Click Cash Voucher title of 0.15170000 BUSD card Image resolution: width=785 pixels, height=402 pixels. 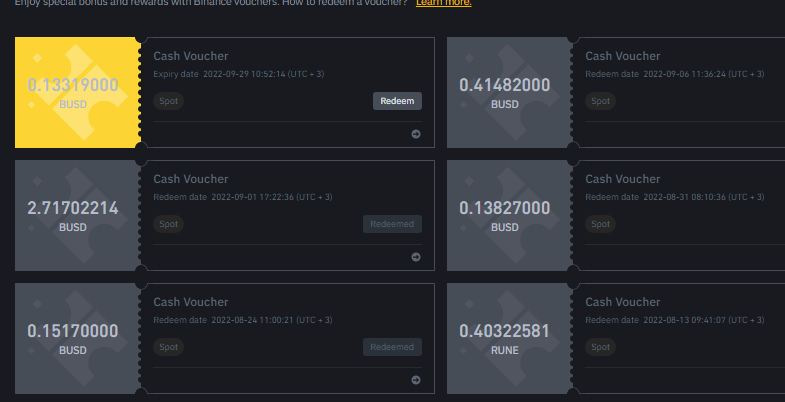191,302
